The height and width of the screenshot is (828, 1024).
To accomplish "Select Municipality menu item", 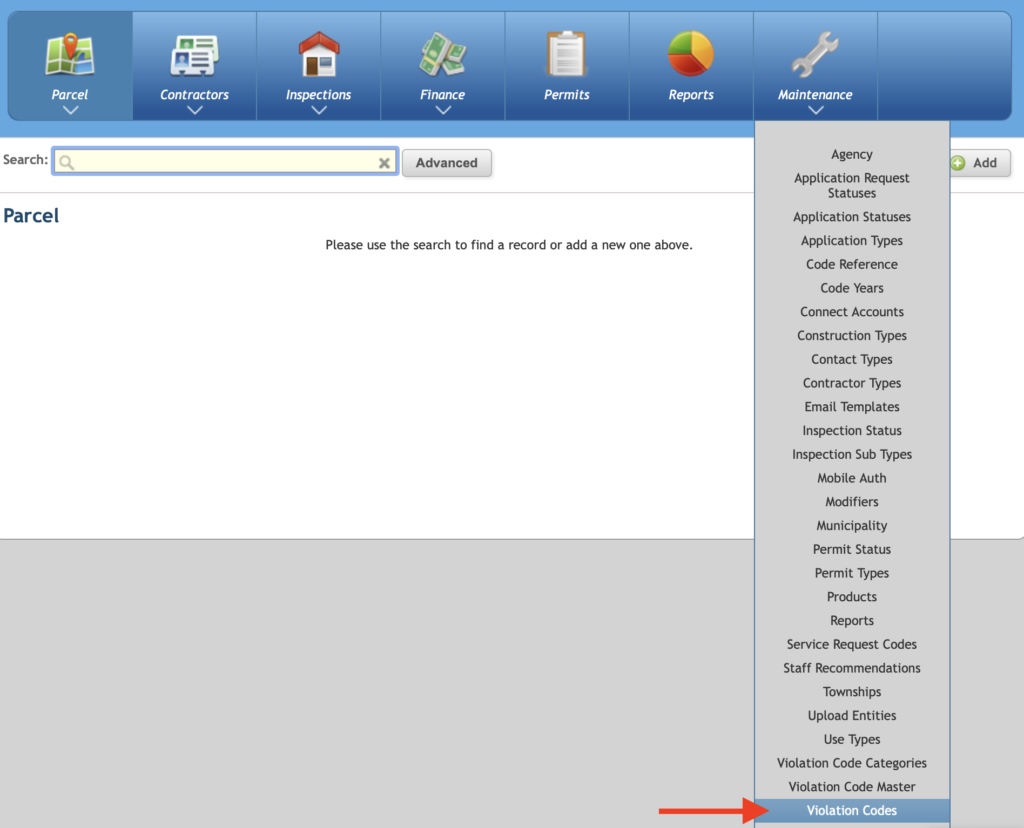I will coord(852,526).
